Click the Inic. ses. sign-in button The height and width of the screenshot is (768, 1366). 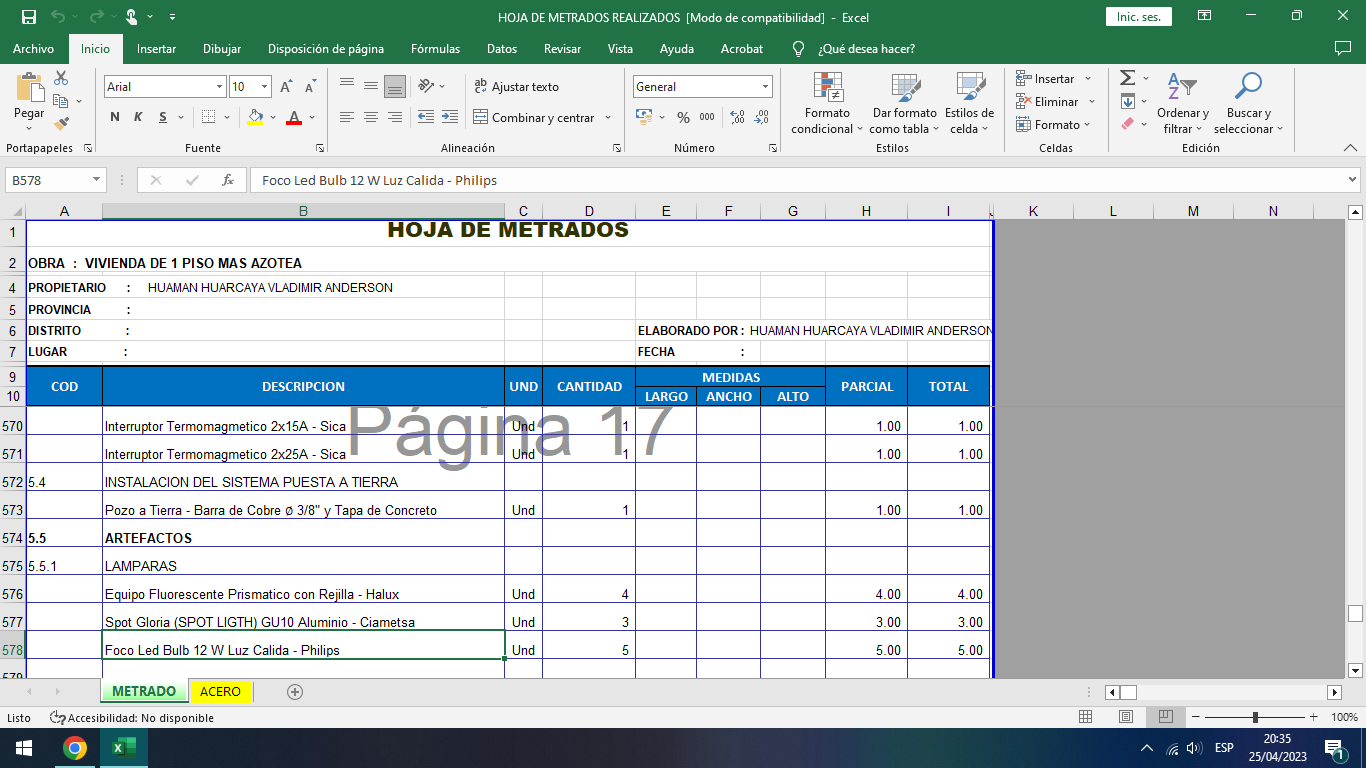pyautogui.click(x=1139, y=17)
